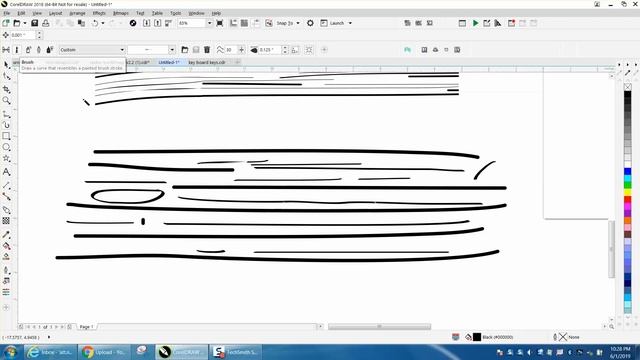
Task: Click the Undo button
Action: 95,23
